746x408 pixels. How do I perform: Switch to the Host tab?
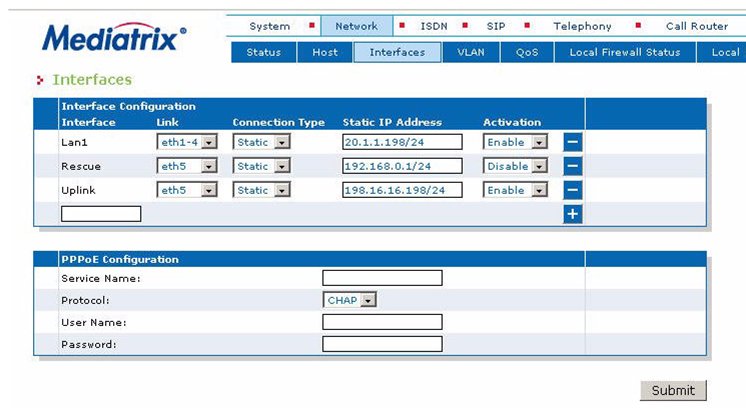(x=325, y=52)
